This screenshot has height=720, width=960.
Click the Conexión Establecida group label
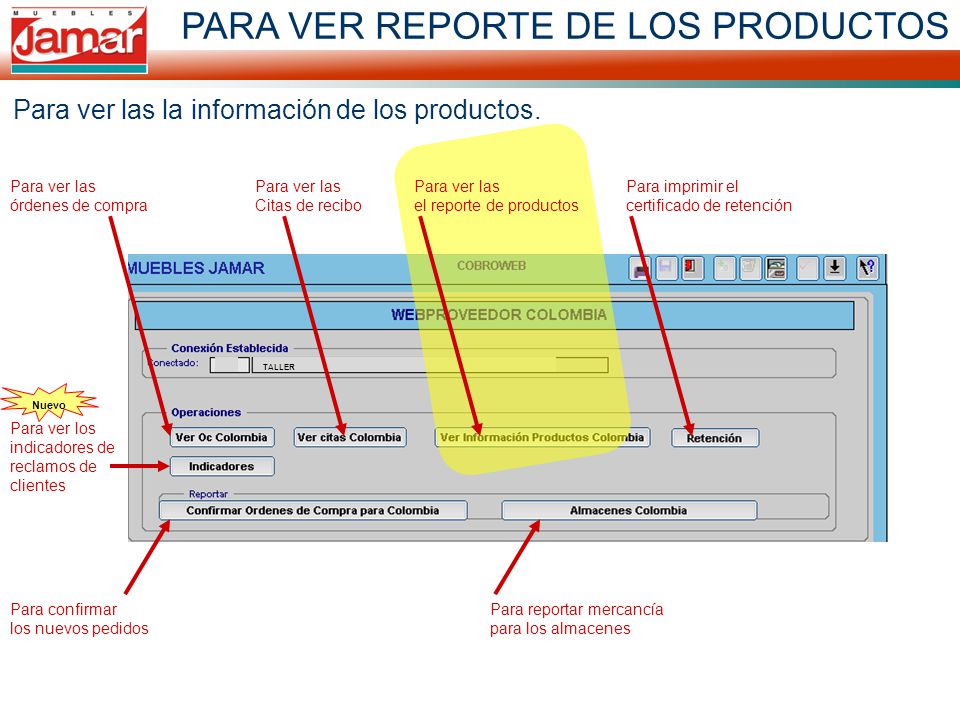pos(230,348)
